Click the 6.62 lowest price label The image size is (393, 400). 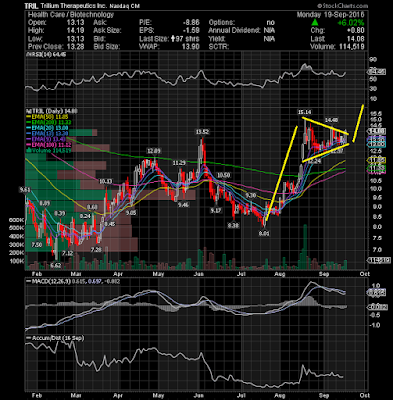(x=56, y=265)
